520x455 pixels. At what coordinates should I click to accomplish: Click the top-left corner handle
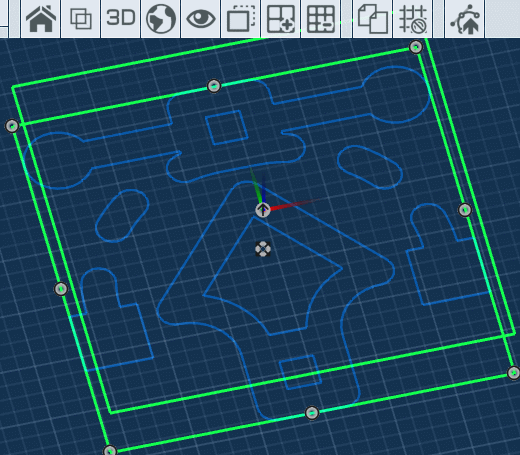point(12,126)
